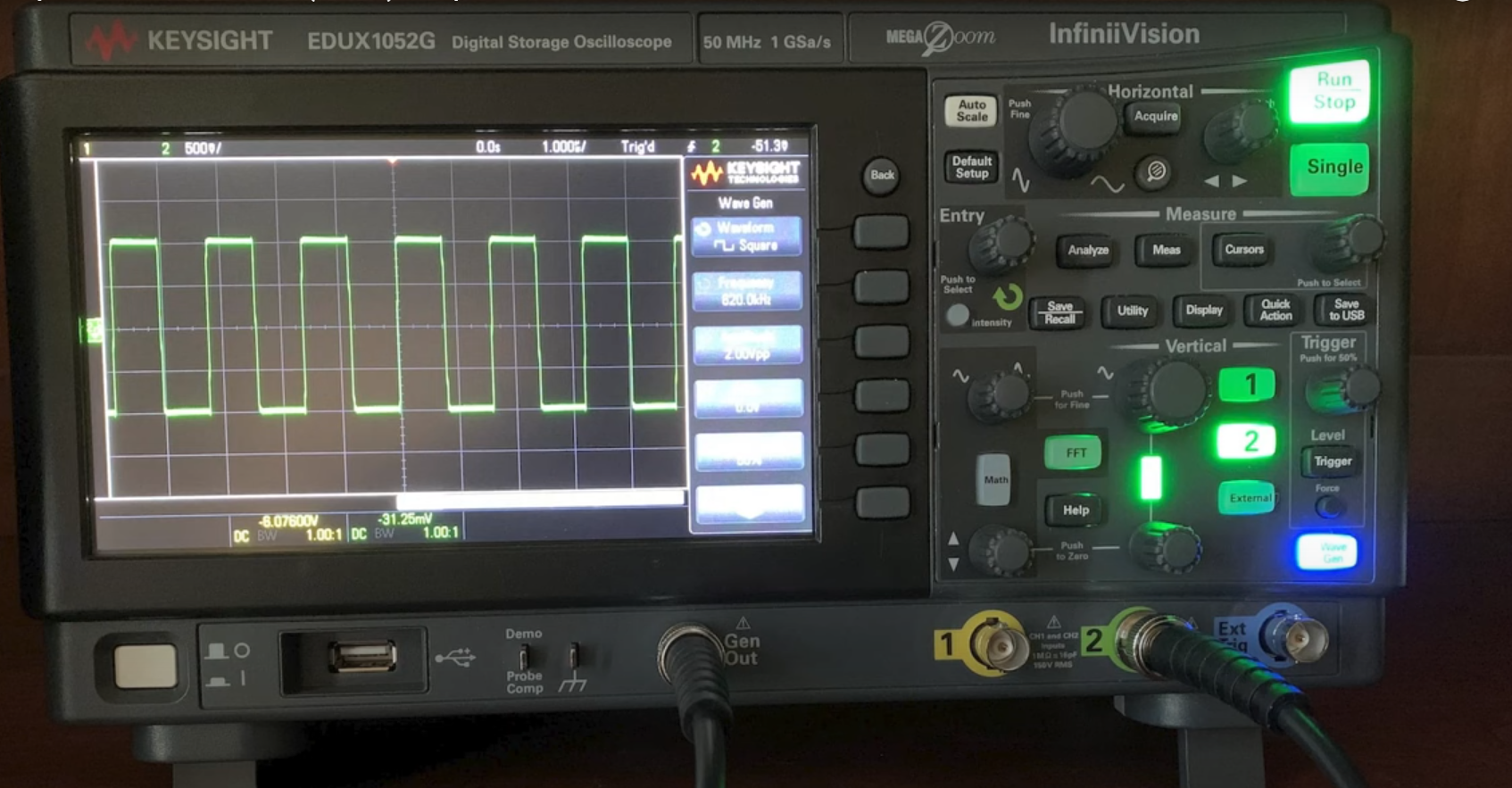Push the large vertical scale knob beside key 1
1512x788 pixels.
click(1167, 391)
